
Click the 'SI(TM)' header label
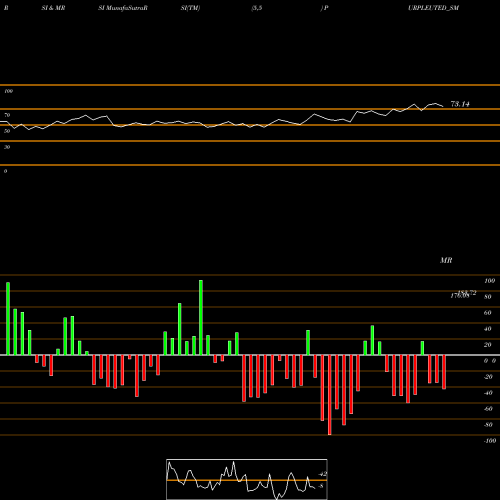click(190, 8)
